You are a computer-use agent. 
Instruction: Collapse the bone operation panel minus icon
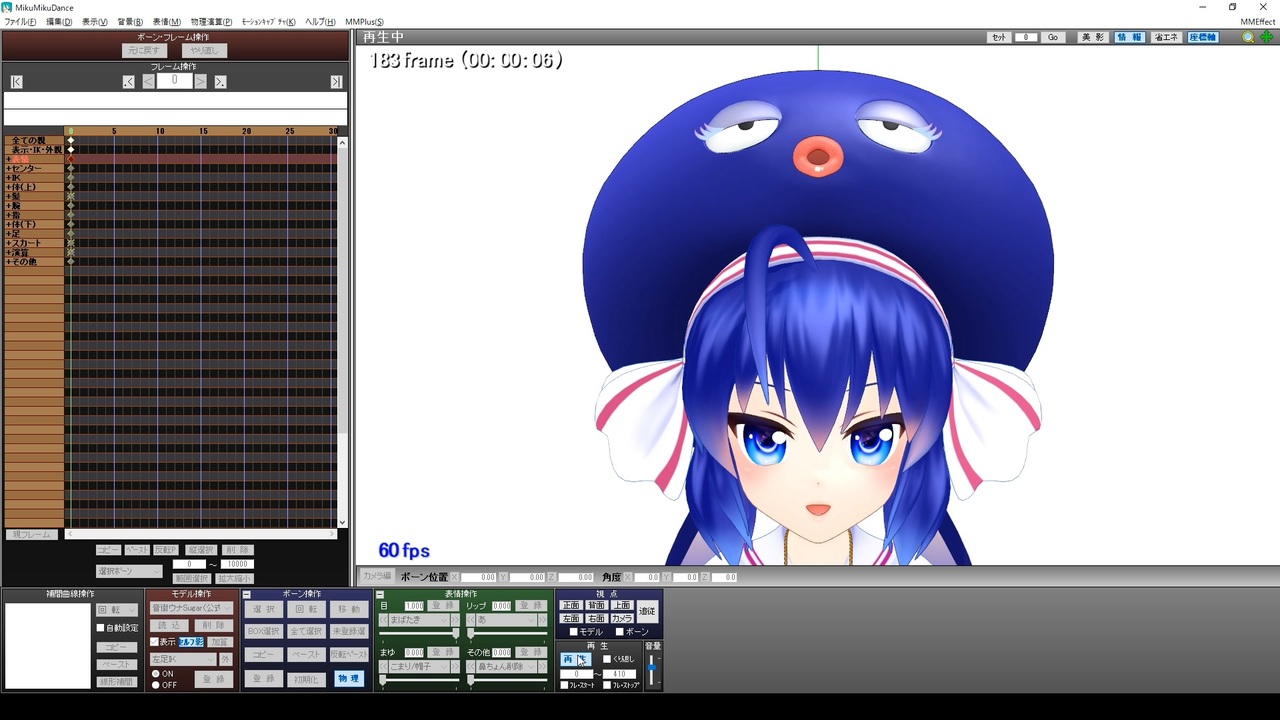point(247,595)
